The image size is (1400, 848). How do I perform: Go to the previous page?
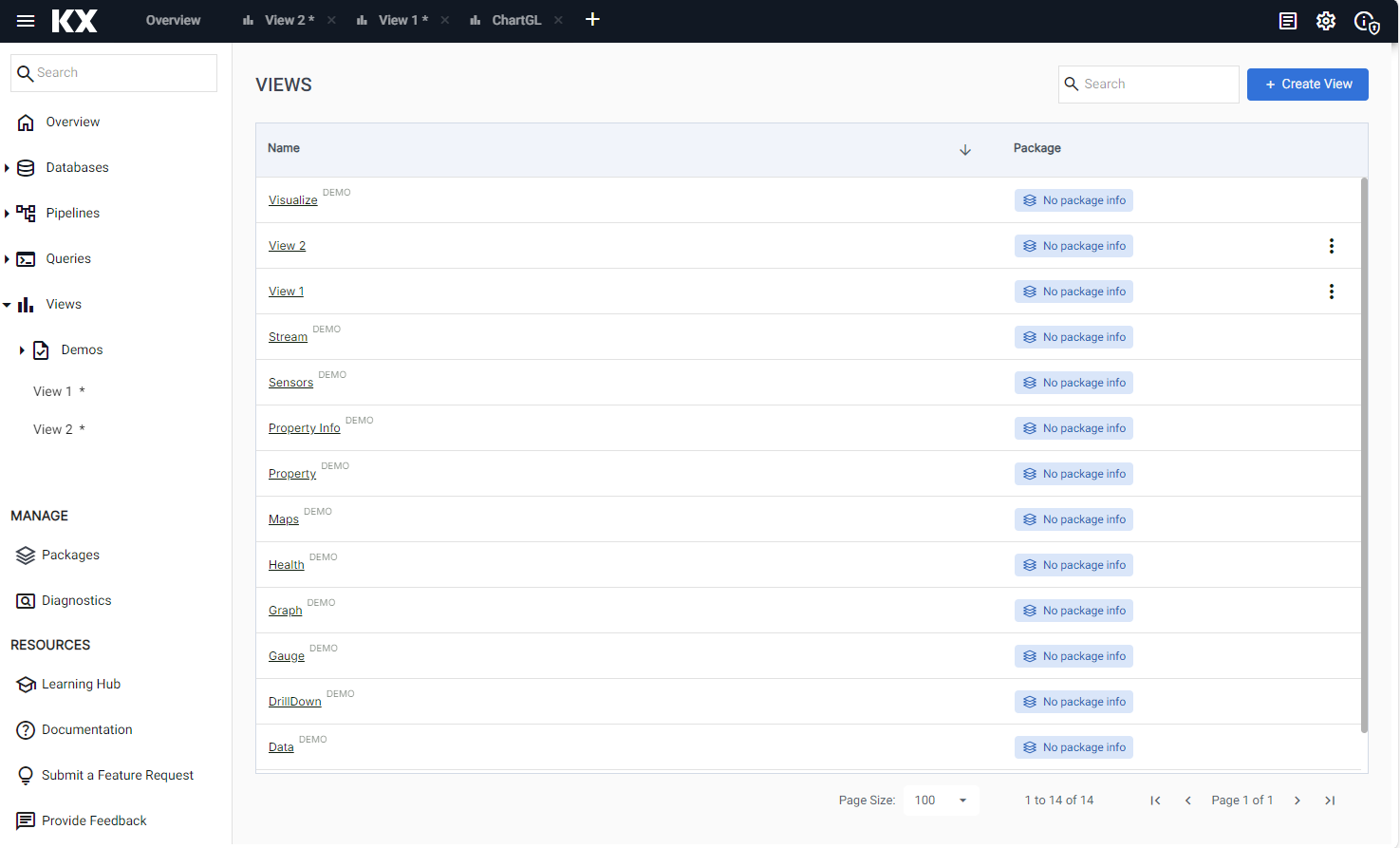[x=1187, y=801]
